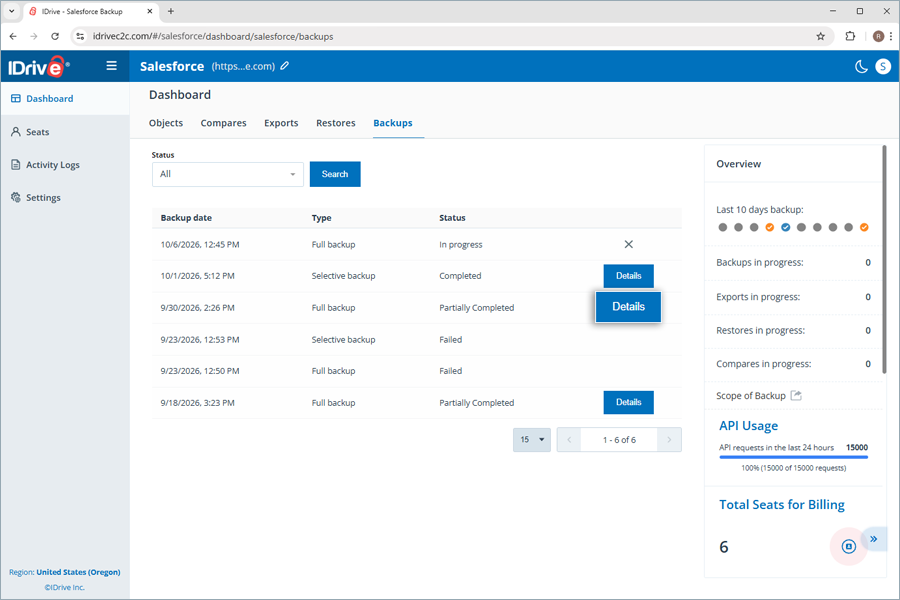Open the user profile avatar 'S'

(x=883, y=67)
